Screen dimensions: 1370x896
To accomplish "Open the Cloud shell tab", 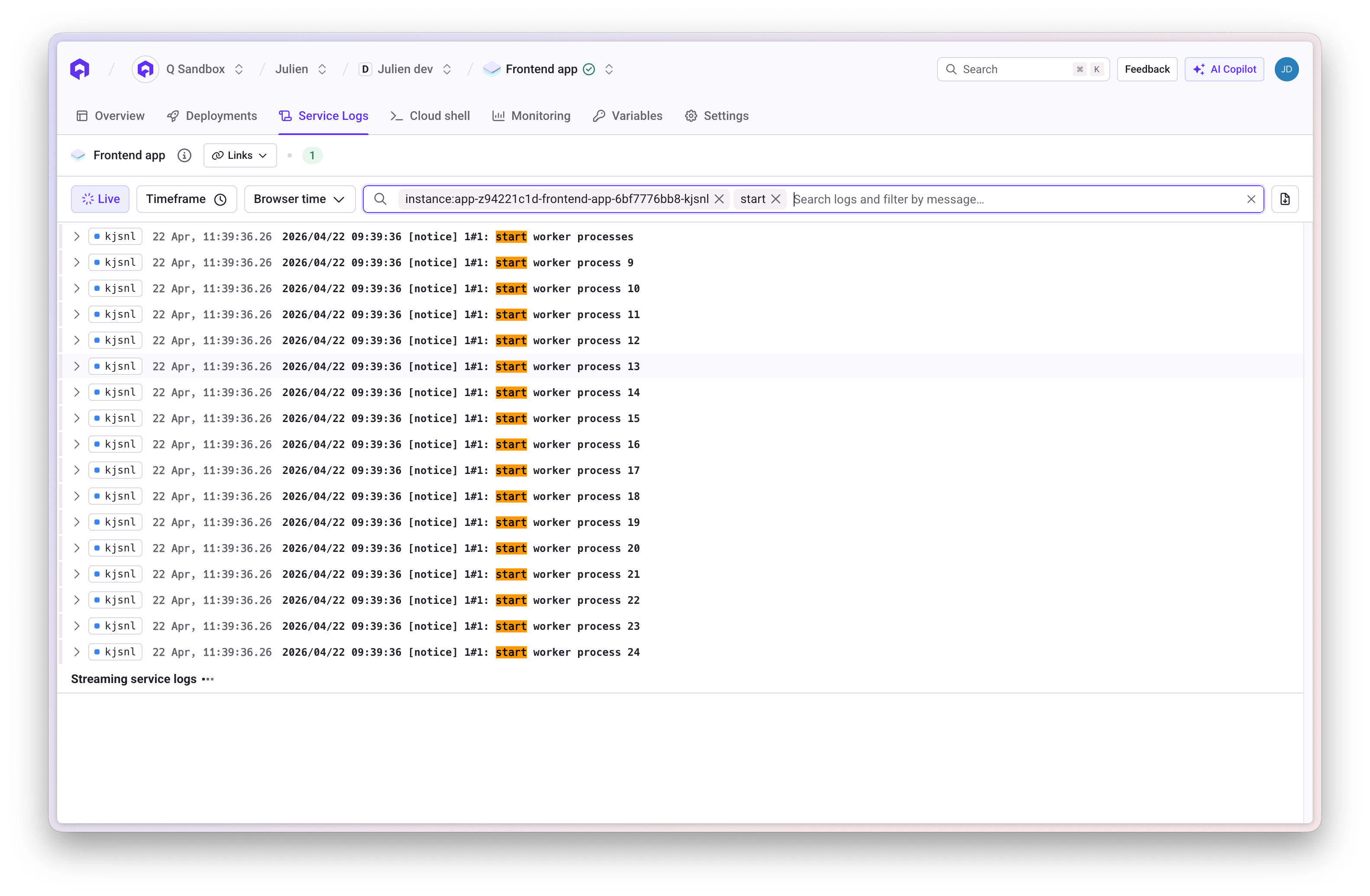I will point(430,116).
